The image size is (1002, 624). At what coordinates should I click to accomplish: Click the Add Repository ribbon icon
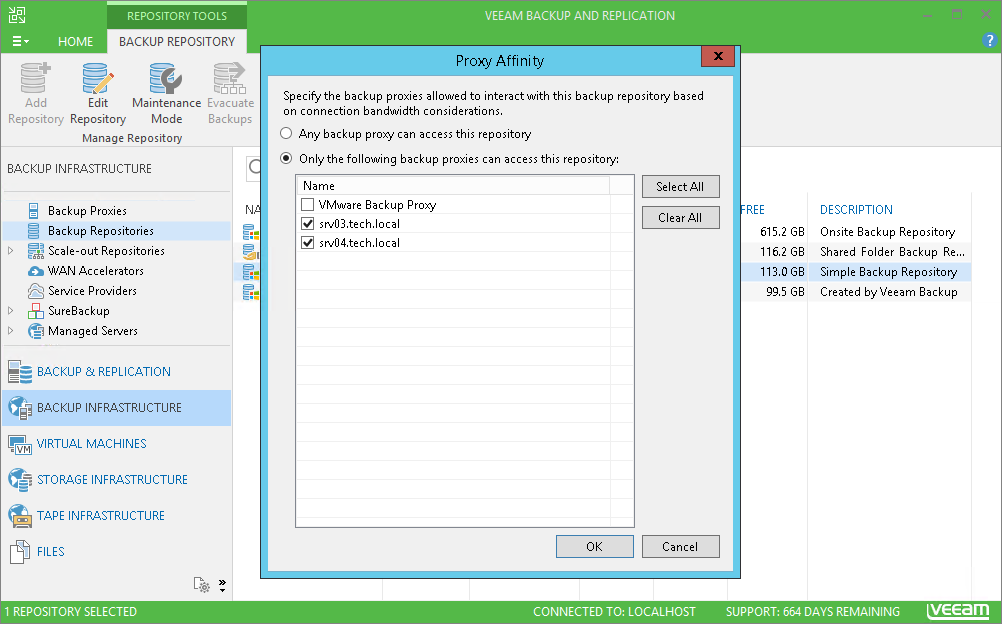(x=35, y=78)
